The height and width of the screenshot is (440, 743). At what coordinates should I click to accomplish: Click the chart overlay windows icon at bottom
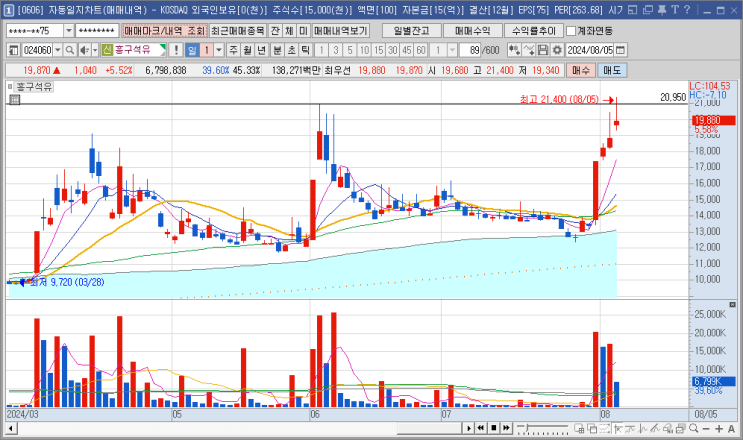pyautogui.click(x=592, y=429)
